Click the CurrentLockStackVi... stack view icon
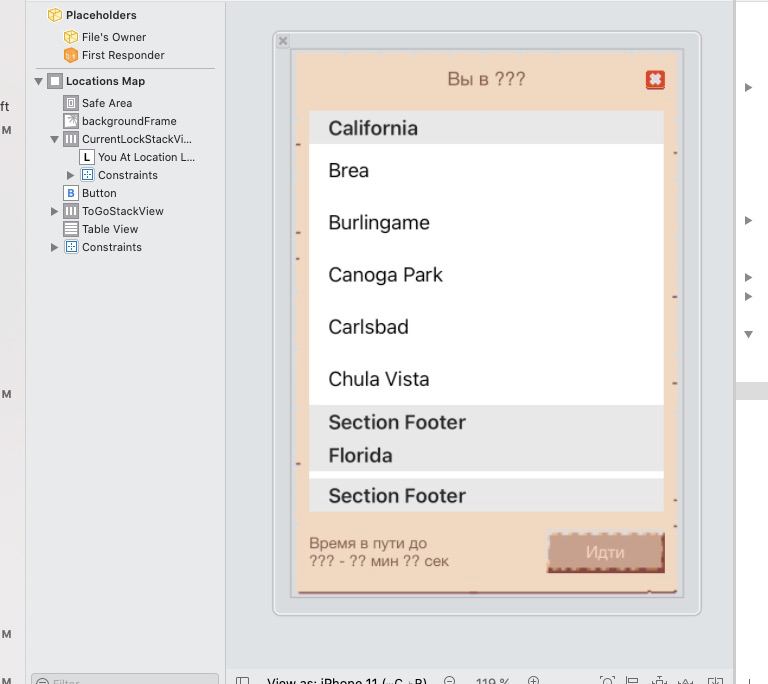 [x=71, y=140]
